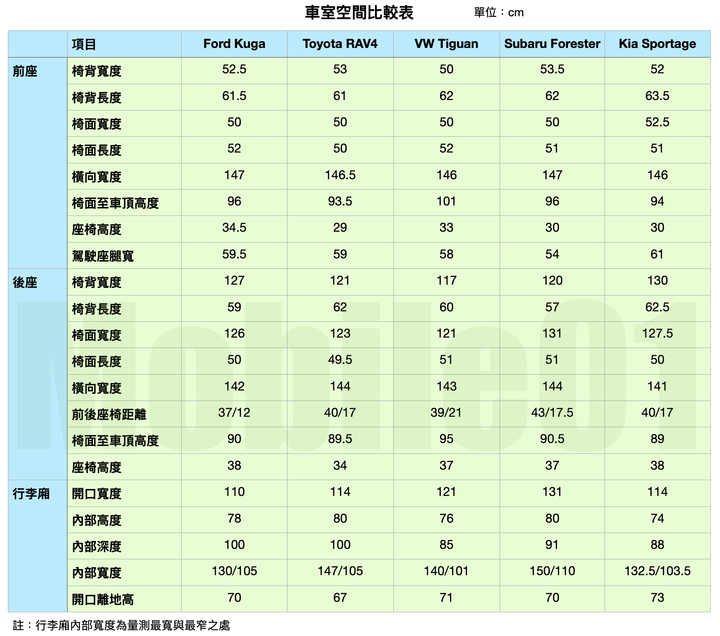This screenshot has width=720, height=636.
Task: Select the Ford Kuga column header
Action: click(x=234, y=44)
